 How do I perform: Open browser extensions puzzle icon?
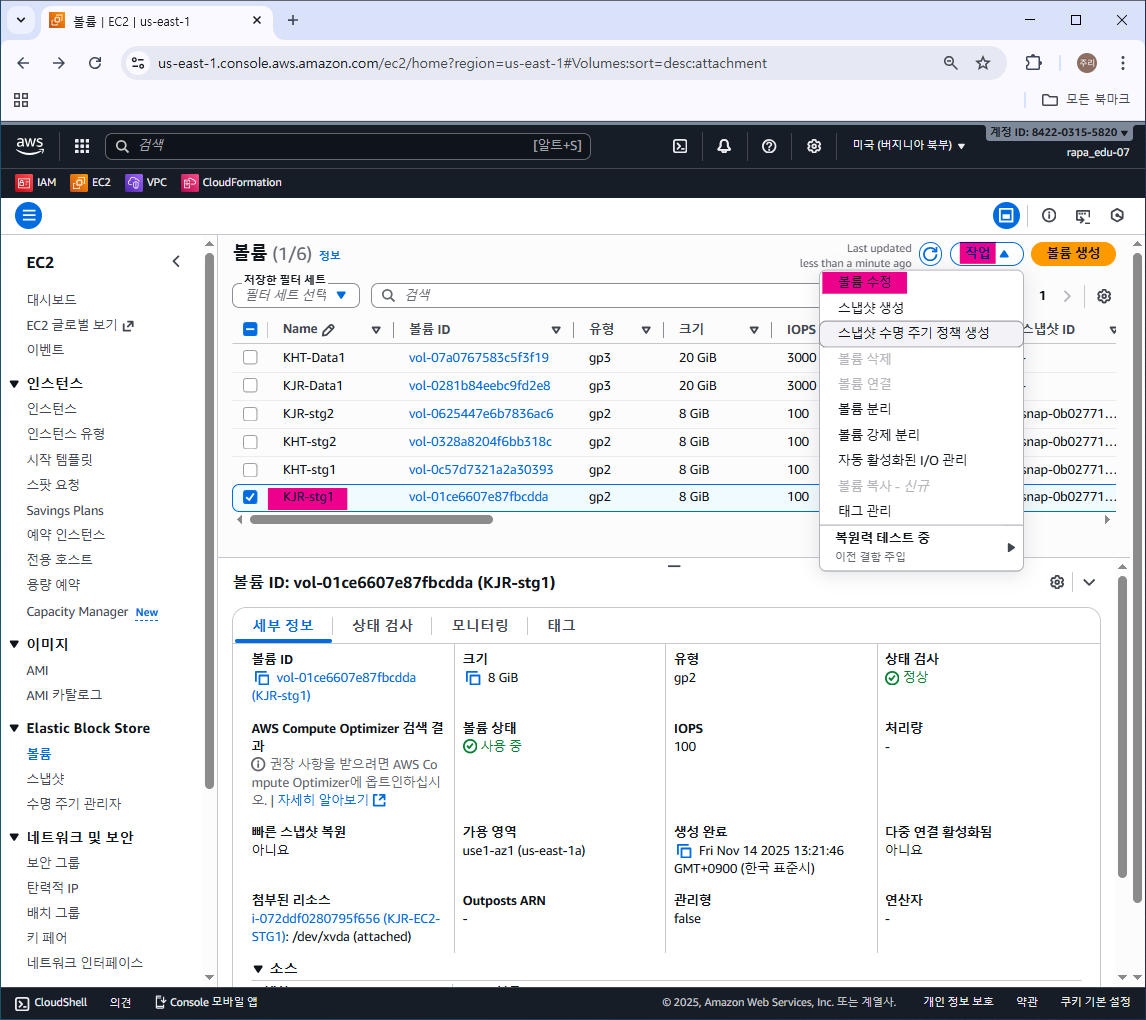pyautogui.click(x=1033, y=63)
